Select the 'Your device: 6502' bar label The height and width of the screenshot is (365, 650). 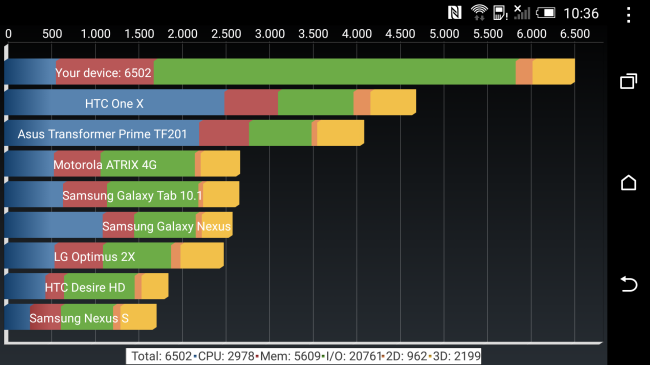103,73
